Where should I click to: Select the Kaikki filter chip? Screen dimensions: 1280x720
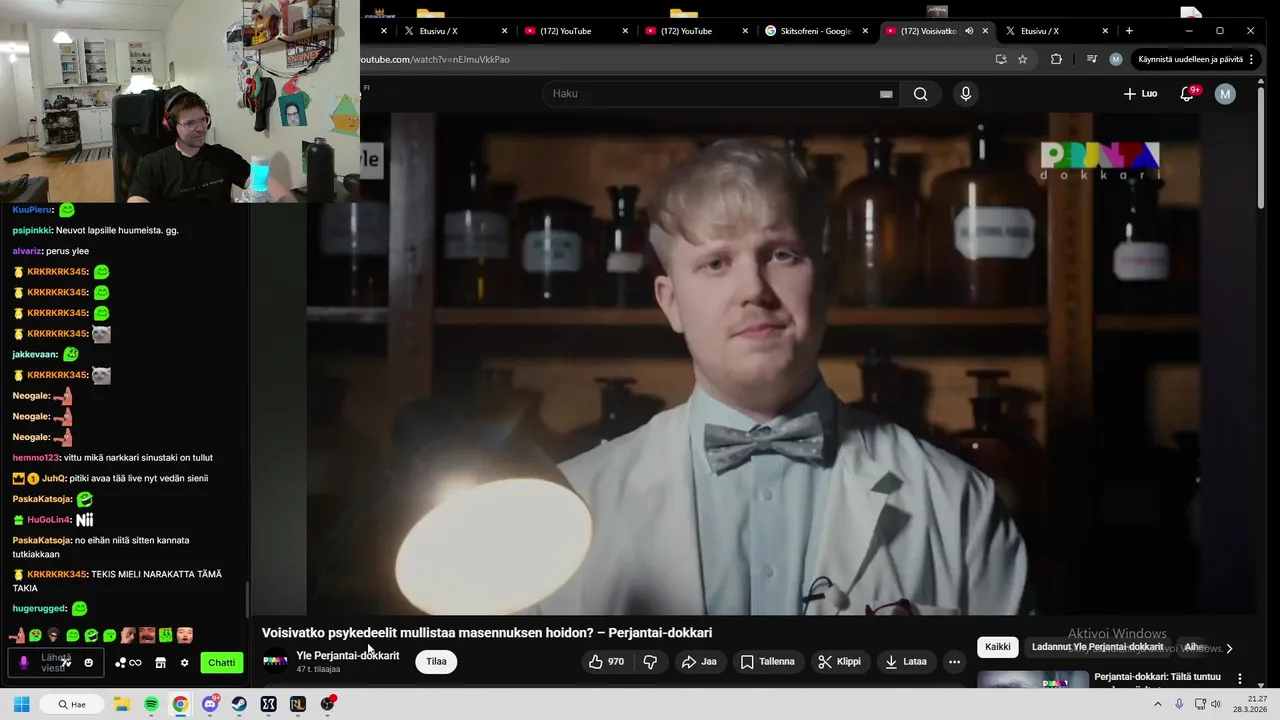click(x=998, y=647)
